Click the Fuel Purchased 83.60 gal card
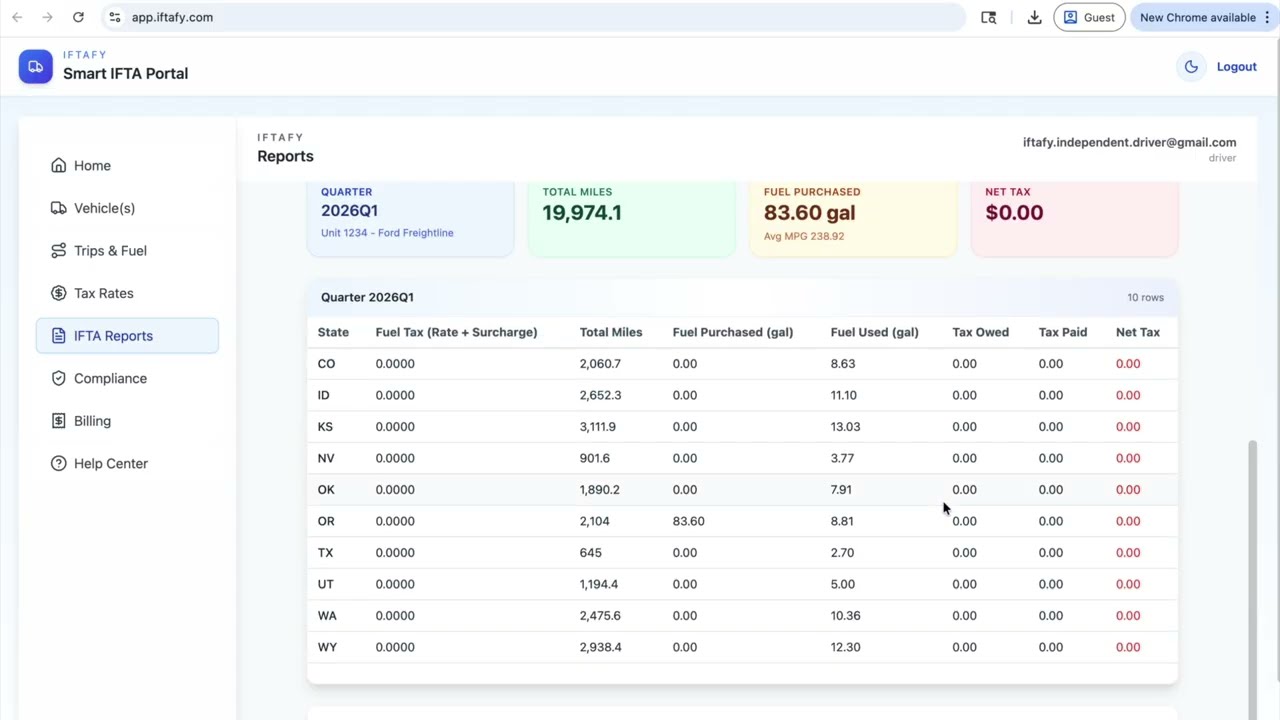Viewport: 1280px width, 720px height. [853, 219]
